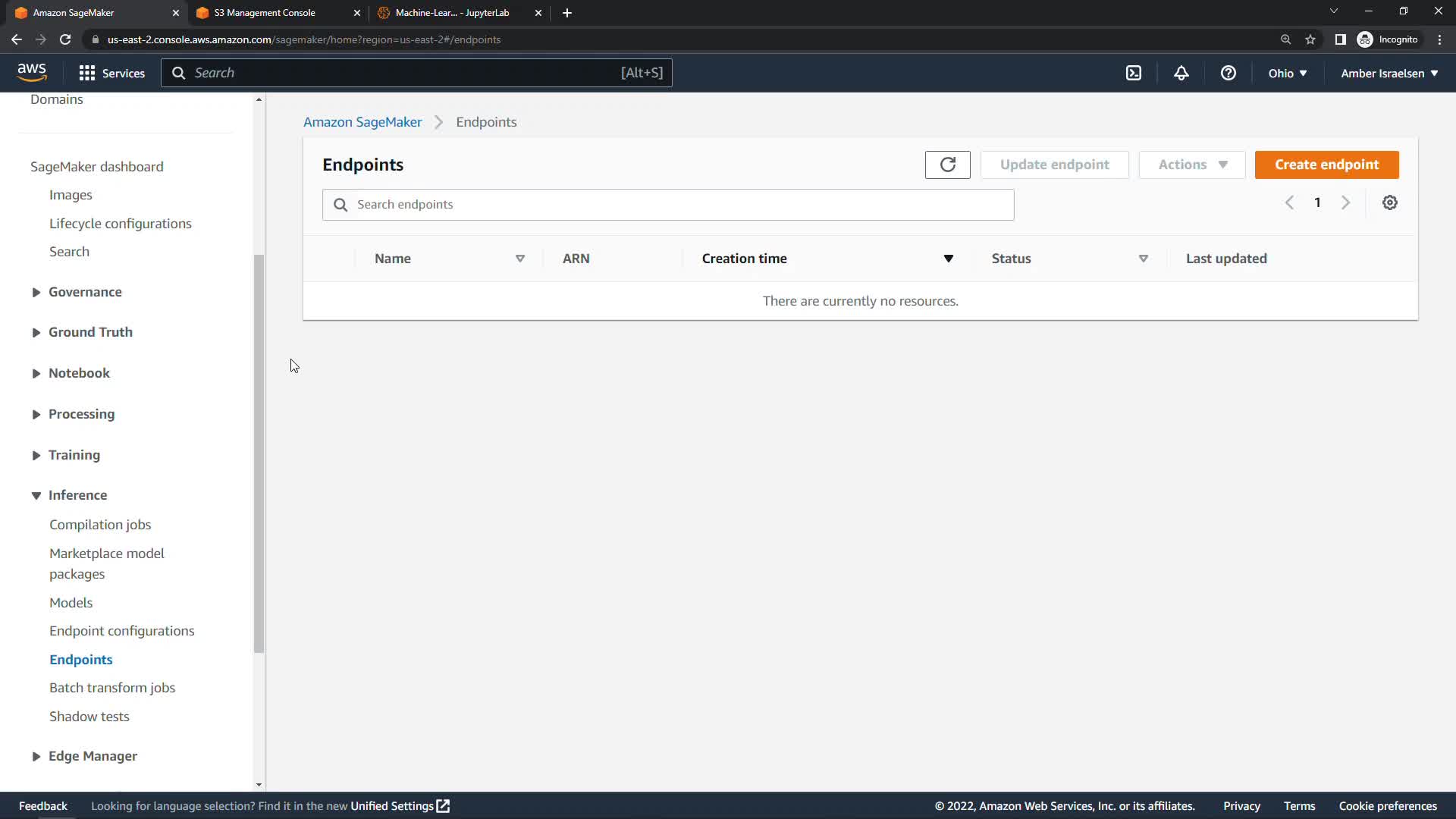
Task: Open the notifications bell icon
Action: coord(1181,73)
